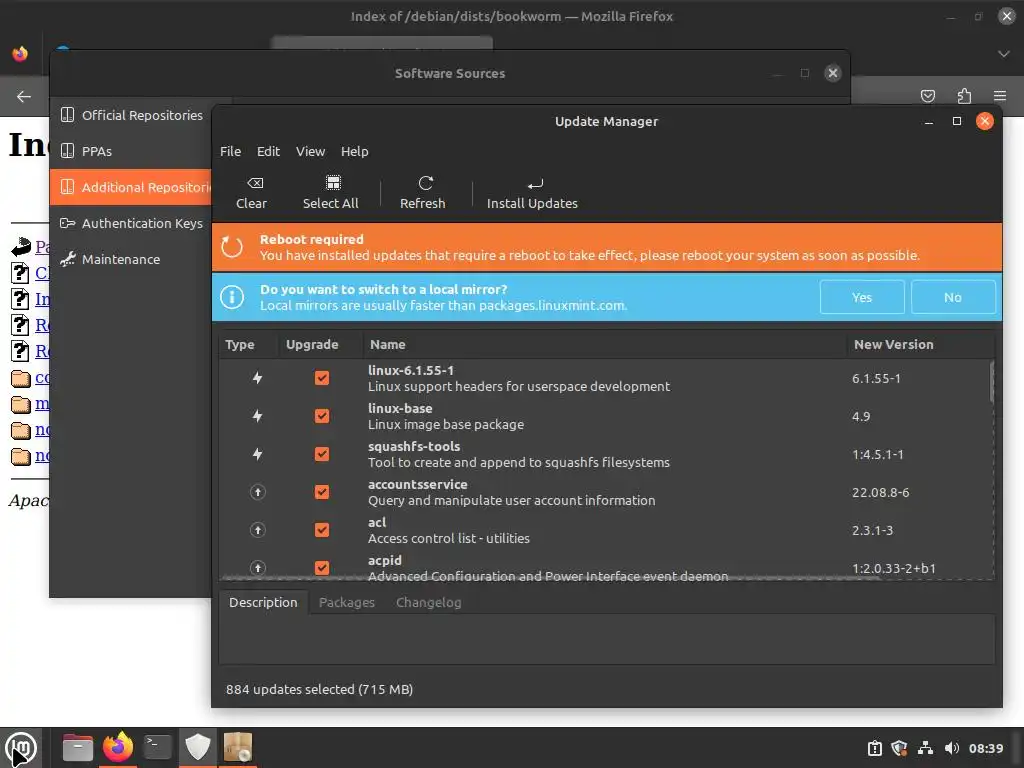The width and height of the screenshot is (1024, 768).
Task: Click the up-arrow type icon for acpid
Action: (258, 568)
